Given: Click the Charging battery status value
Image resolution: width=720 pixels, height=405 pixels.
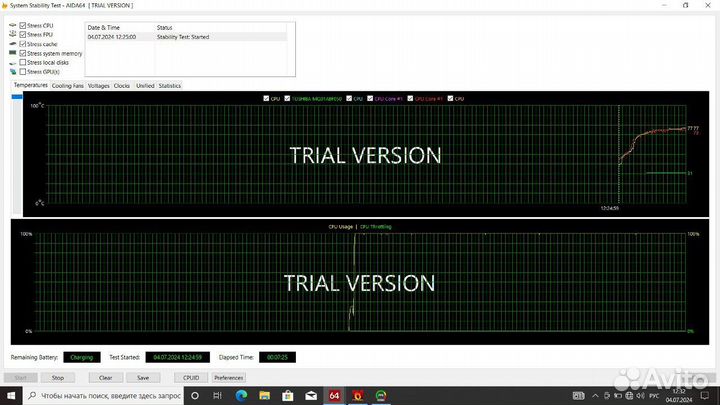Looking at the screenshot, I should coord(82,357).
